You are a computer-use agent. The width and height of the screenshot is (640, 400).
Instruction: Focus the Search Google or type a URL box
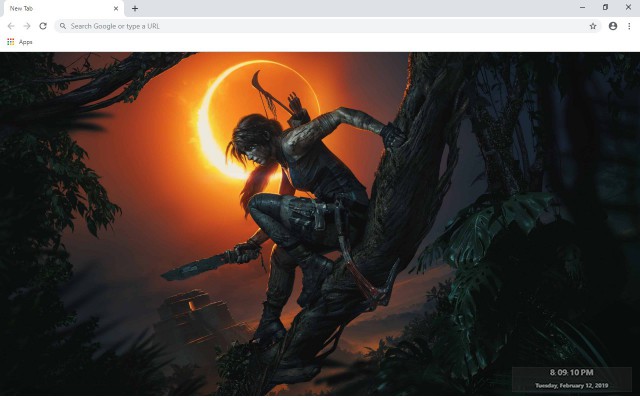tap(328, 26)
